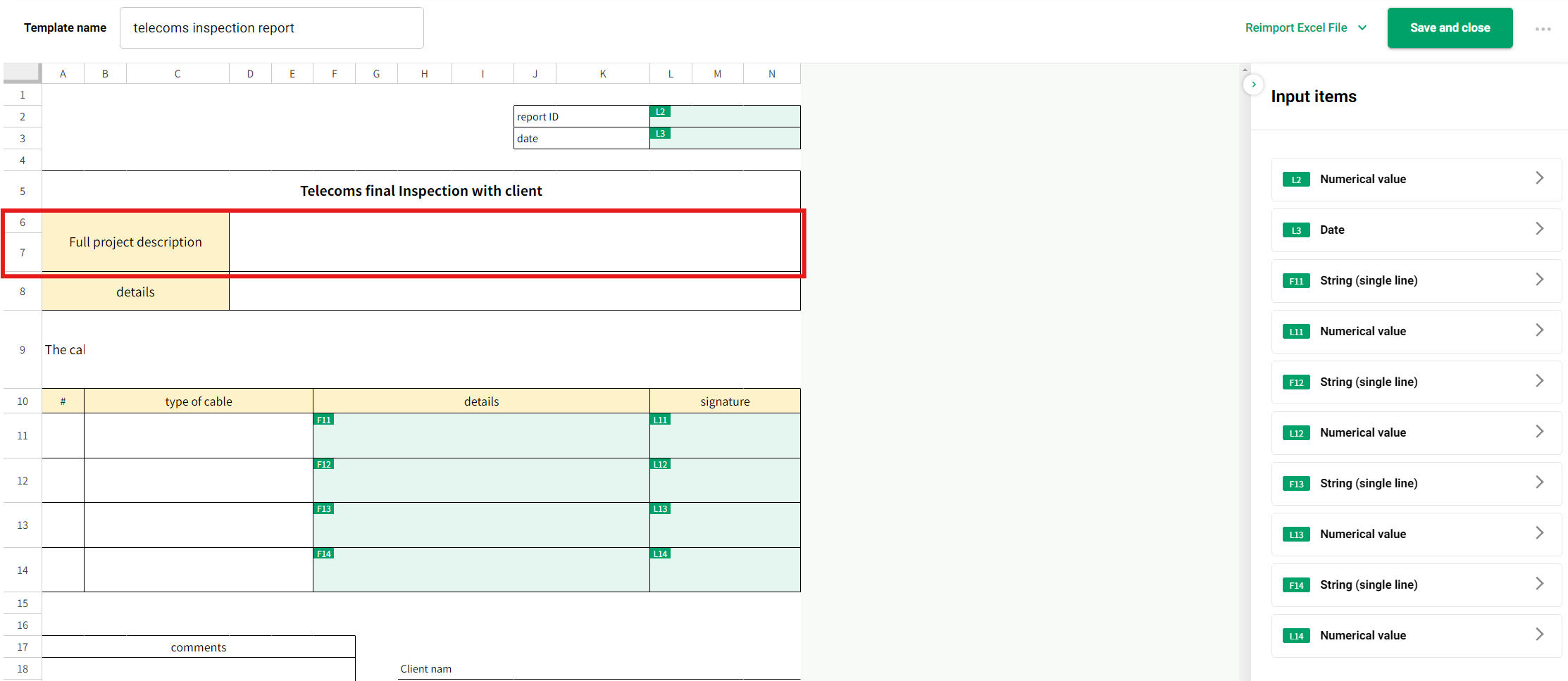This screenshot has width=1568, height=681.
Task: Select the L11 tag in signature column
Action: point(660,420)
